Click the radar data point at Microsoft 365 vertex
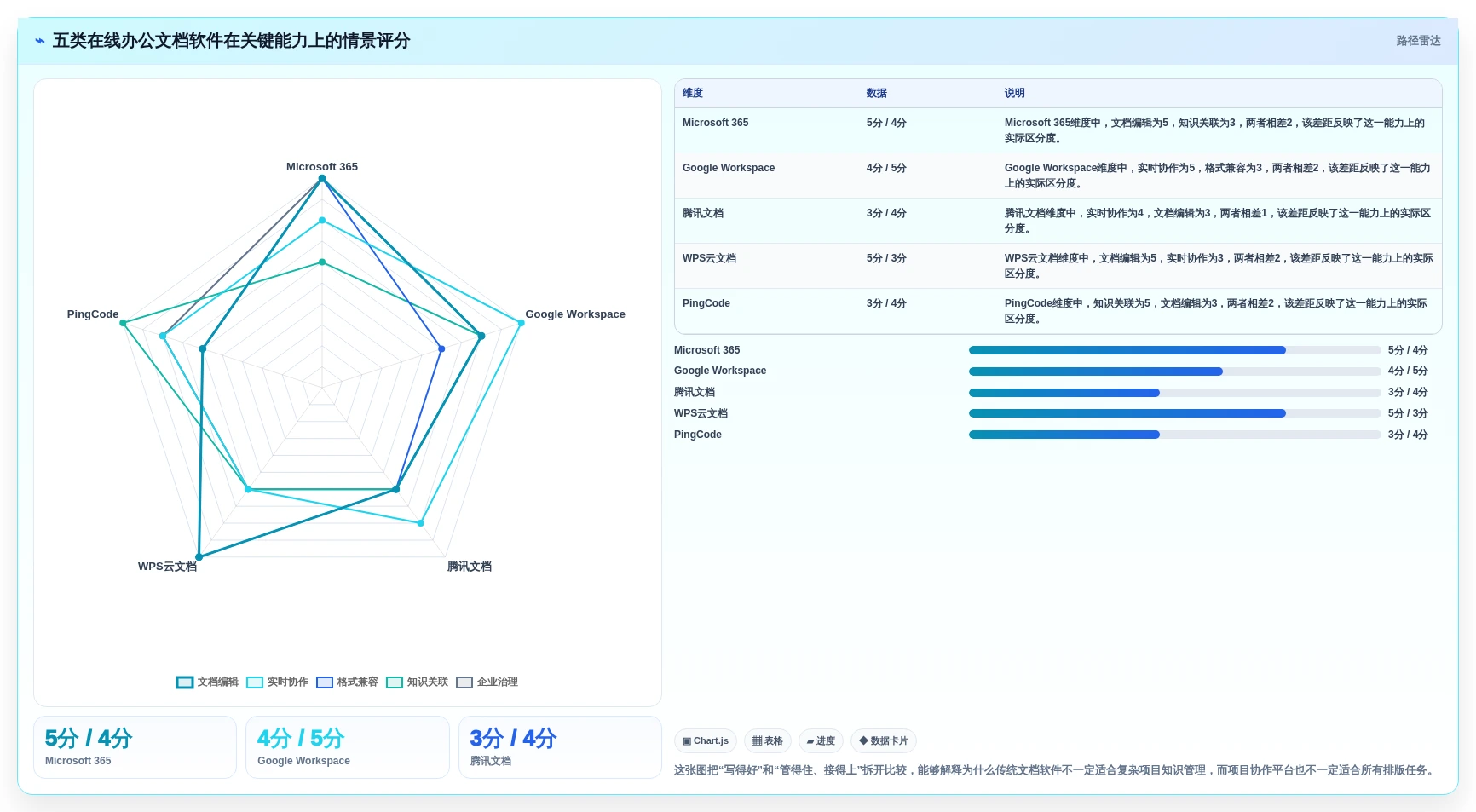Image resolution: width=1476 pixels, height=812 pixels. click(x=322, y=179)
